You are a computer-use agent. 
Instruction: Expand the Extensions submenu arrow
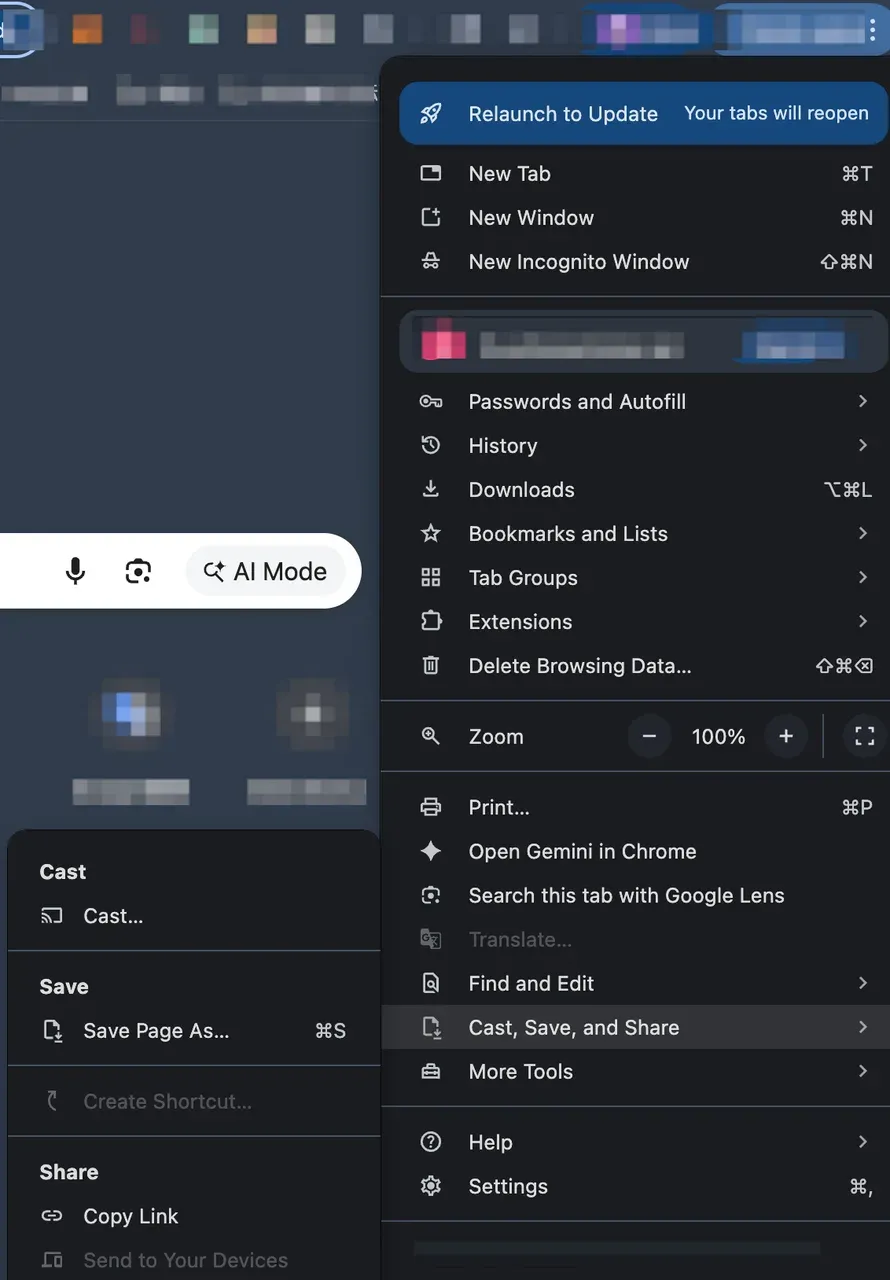pyautogui.click(x=862, y=622)
